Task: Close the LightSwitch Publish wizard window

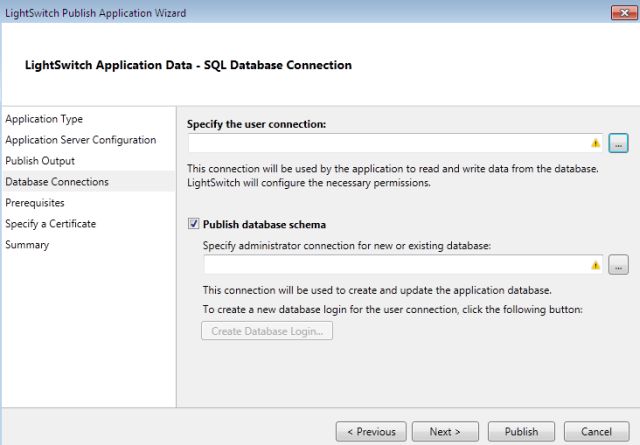Action: 624,13
